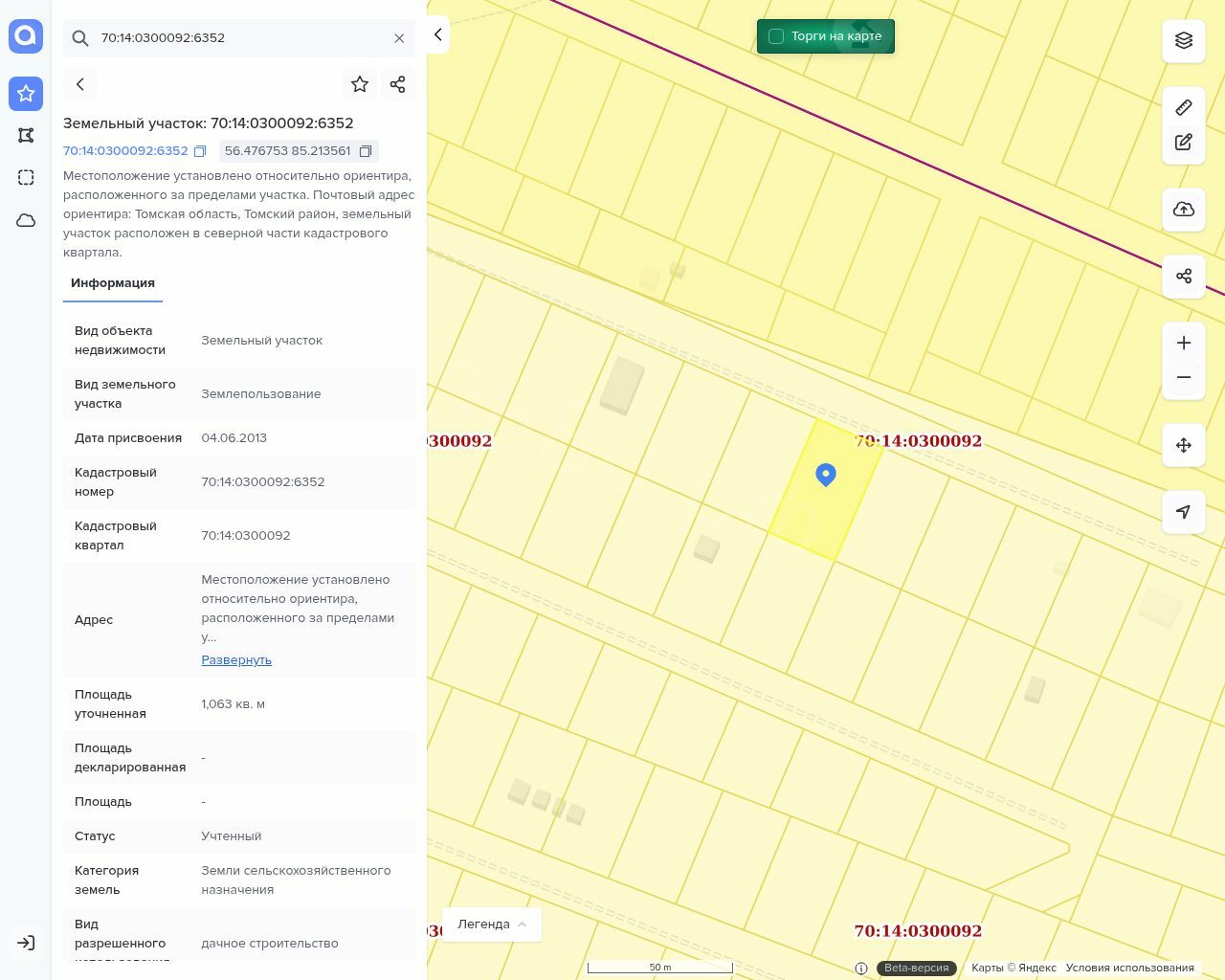This screenshot has height=980, width=1225.
Task: Zoom out on the map
Action: (x=1184, y=378)
